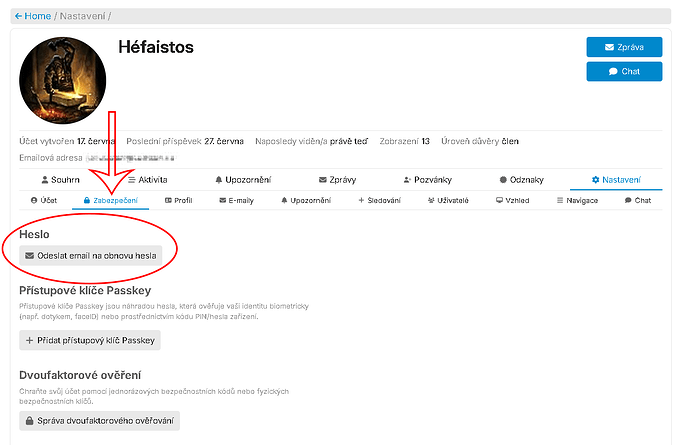
Task: Click the blue Zpráva message button
Action: 624,47
